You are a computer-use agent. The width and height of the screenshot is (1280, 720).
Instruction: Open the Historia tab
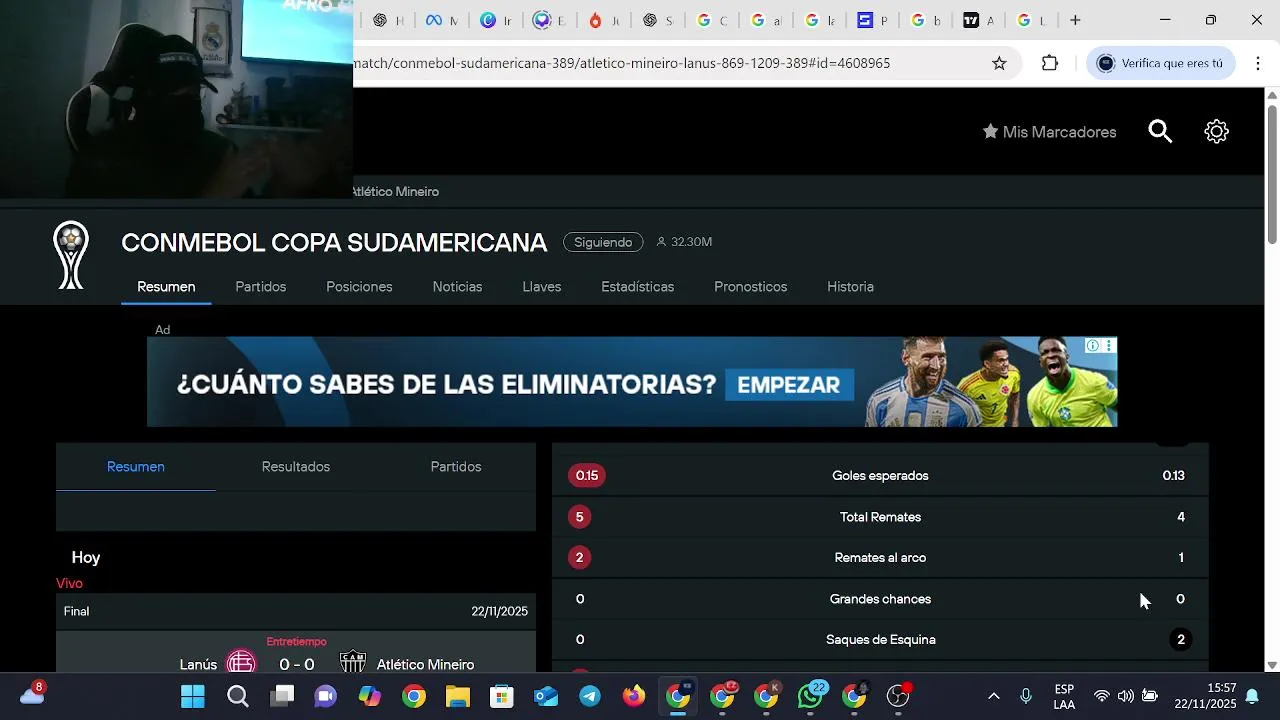850,287
